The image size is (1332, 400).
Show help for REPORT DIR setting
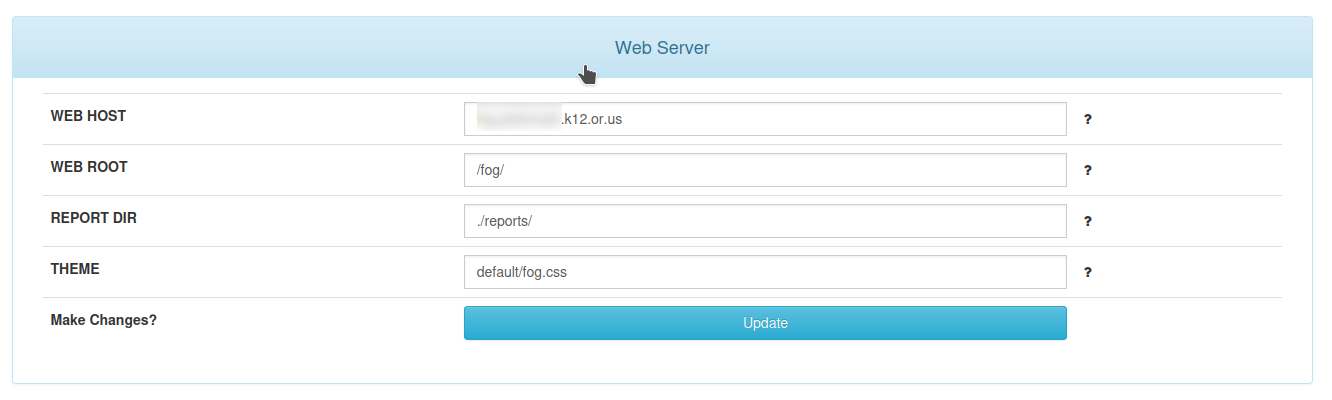[1087, 221]
